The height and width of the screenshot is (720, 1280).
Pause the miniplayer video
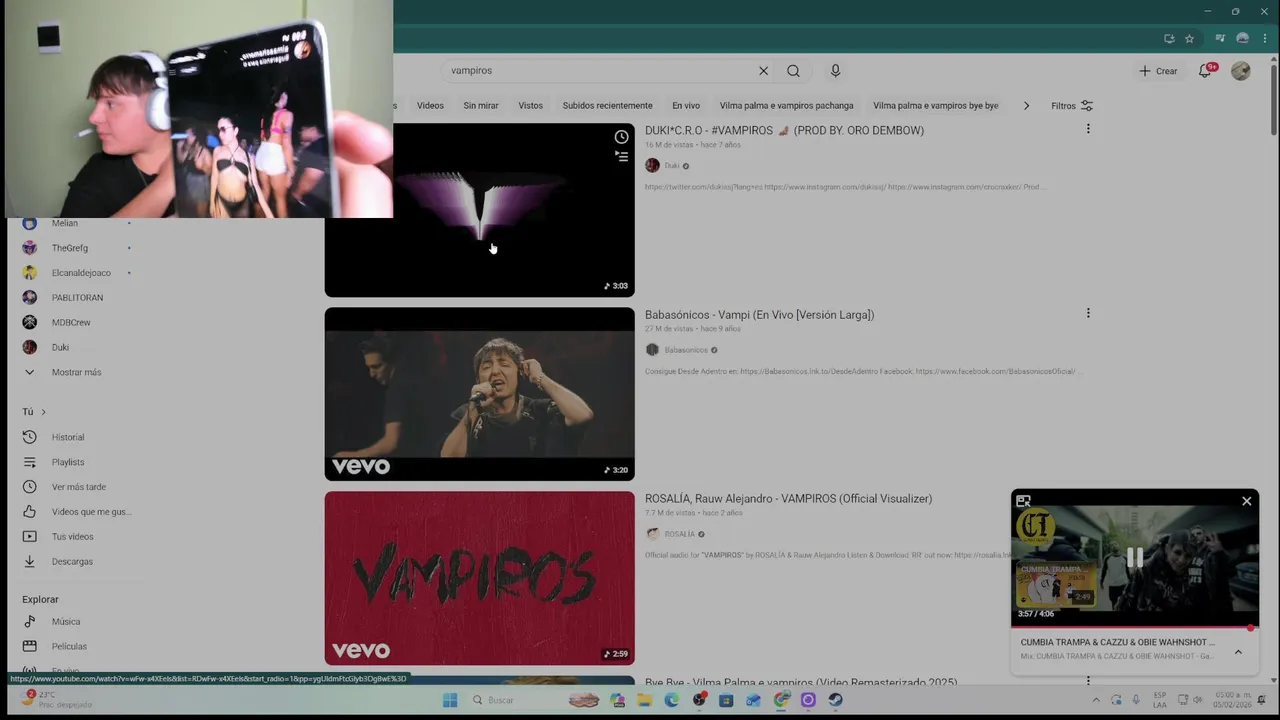pyautogui.click(x=1135, y=558)
